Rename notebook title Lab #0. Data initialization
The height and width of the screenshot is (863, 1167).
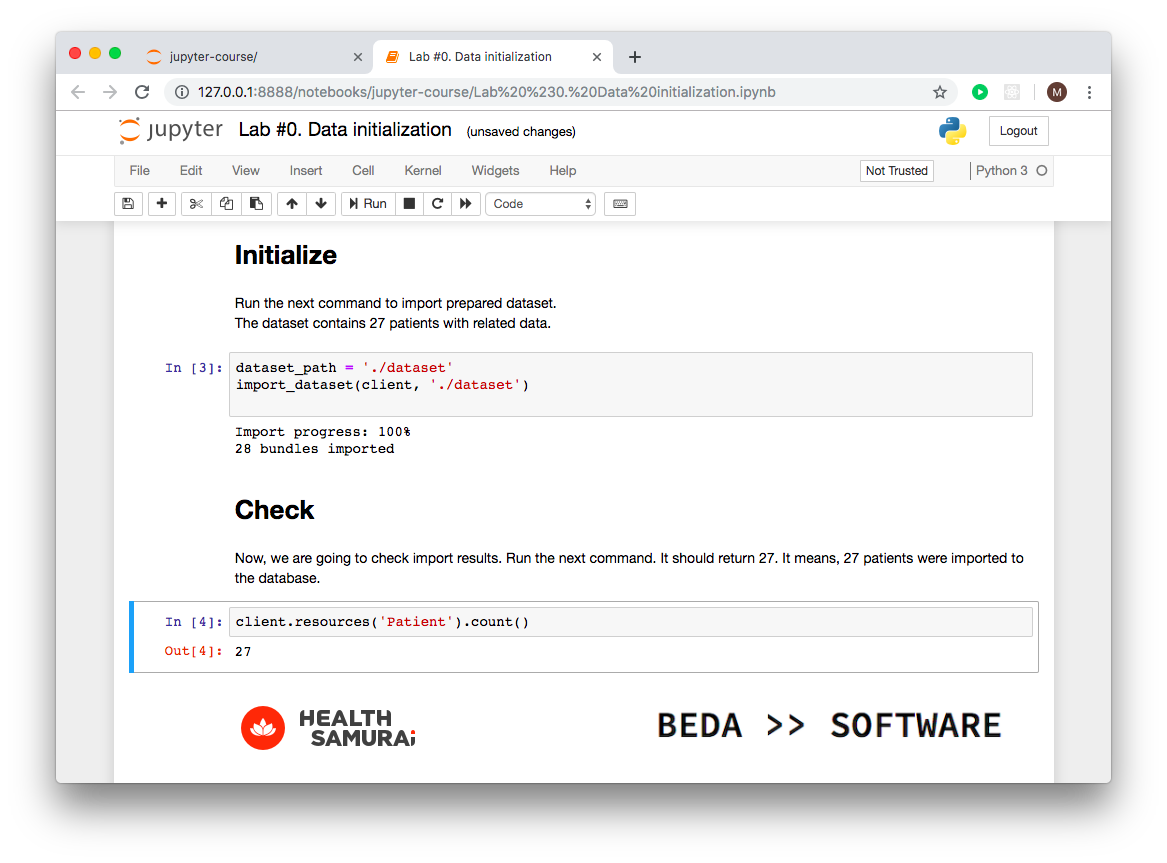point(345,129)
